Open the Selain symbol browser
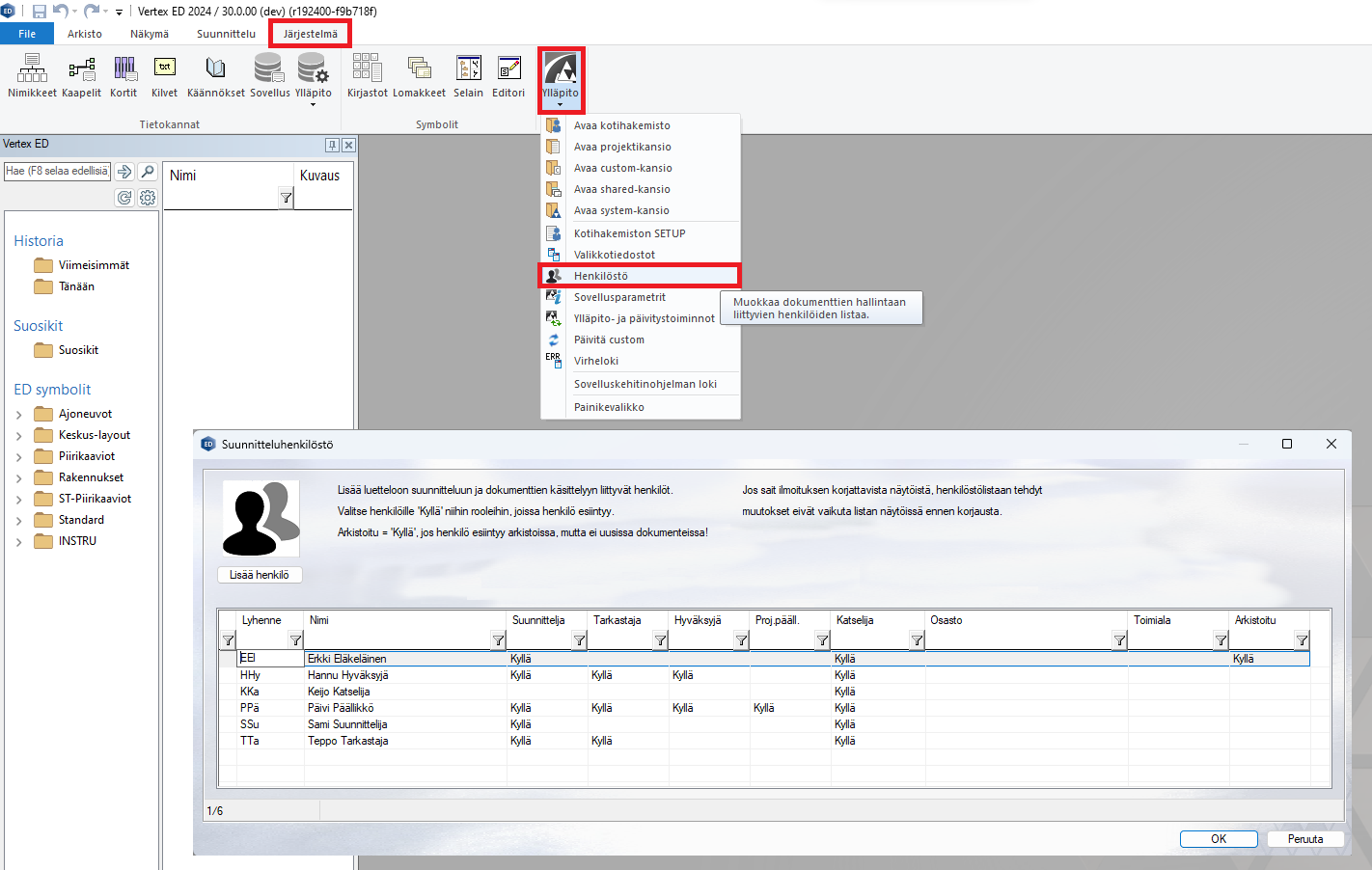The width and height of the screenshot is (1372, 870). click(x=468, y=75)
